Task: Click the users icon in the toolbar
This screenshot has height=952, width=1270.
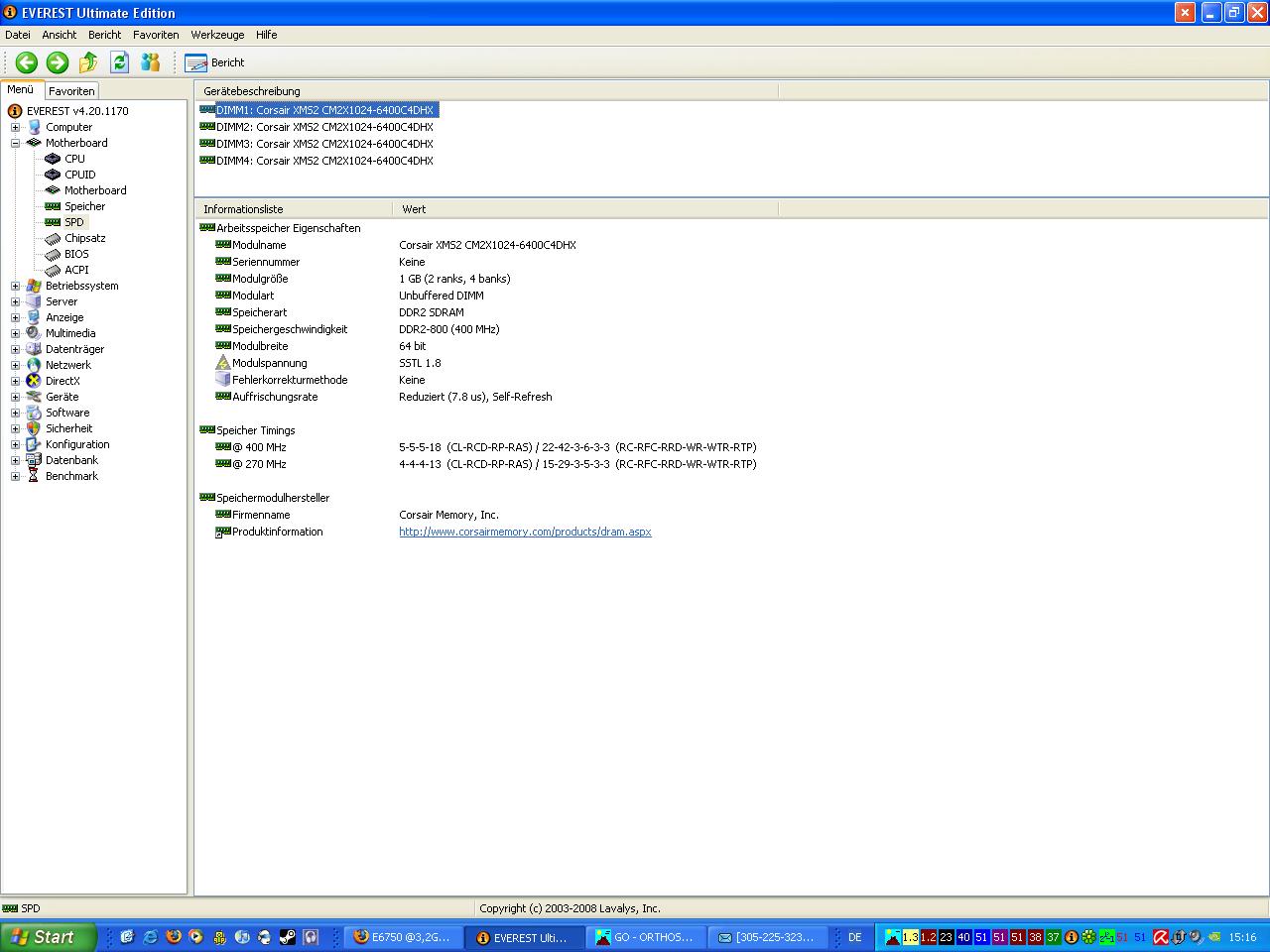Action: (151, 62)
